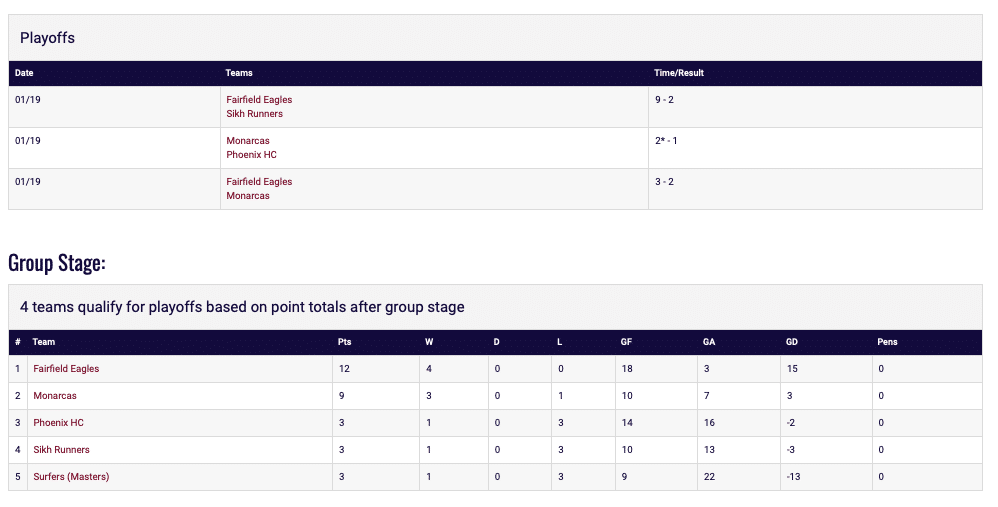The width and height of the screenshot is (998, 507).
Task: Open Monarcas in the group stage standings
Action: pyautogui.click(x=55, y=396)
